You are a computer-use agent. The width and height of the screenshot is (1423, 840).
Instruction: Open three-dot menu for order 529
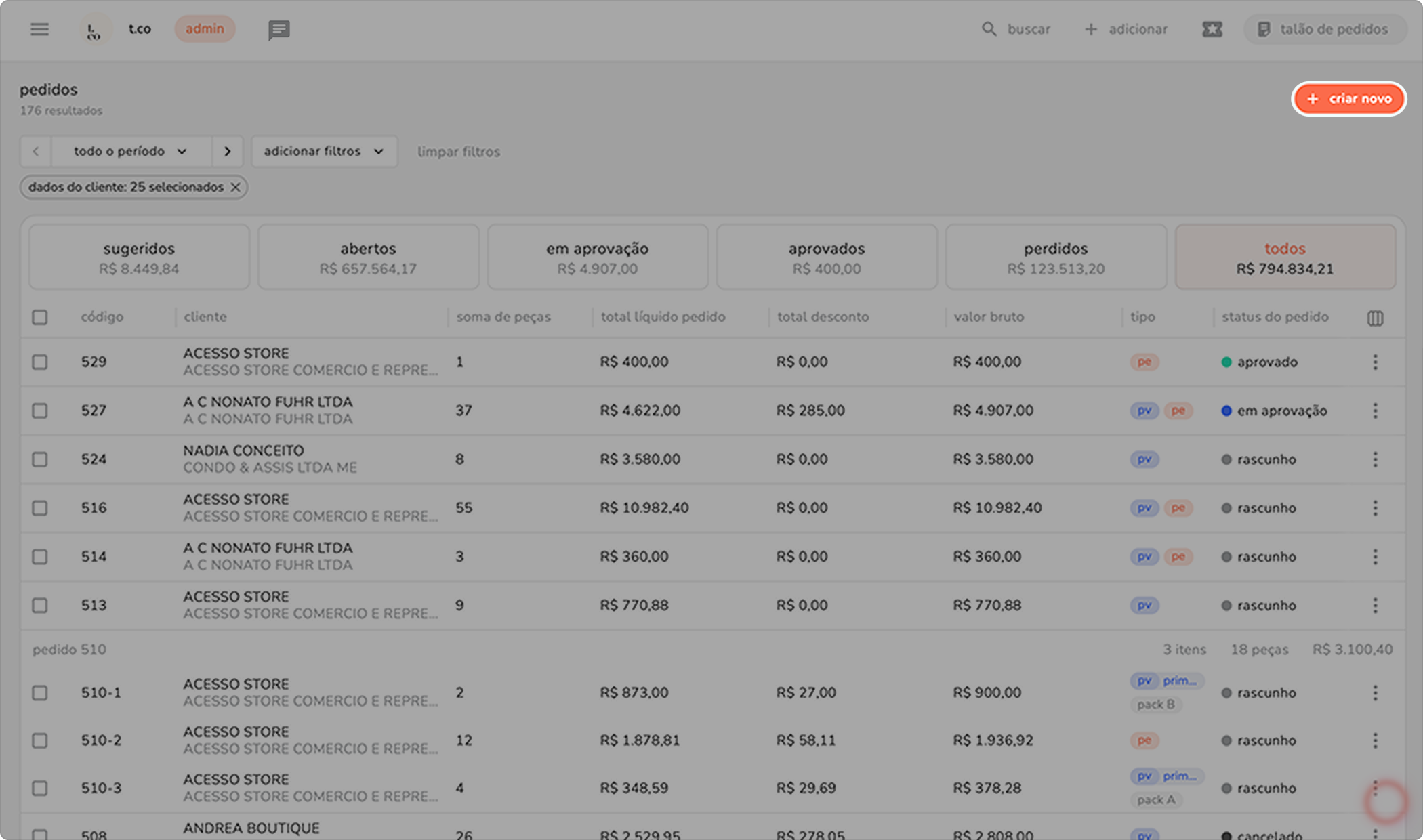1375,362
